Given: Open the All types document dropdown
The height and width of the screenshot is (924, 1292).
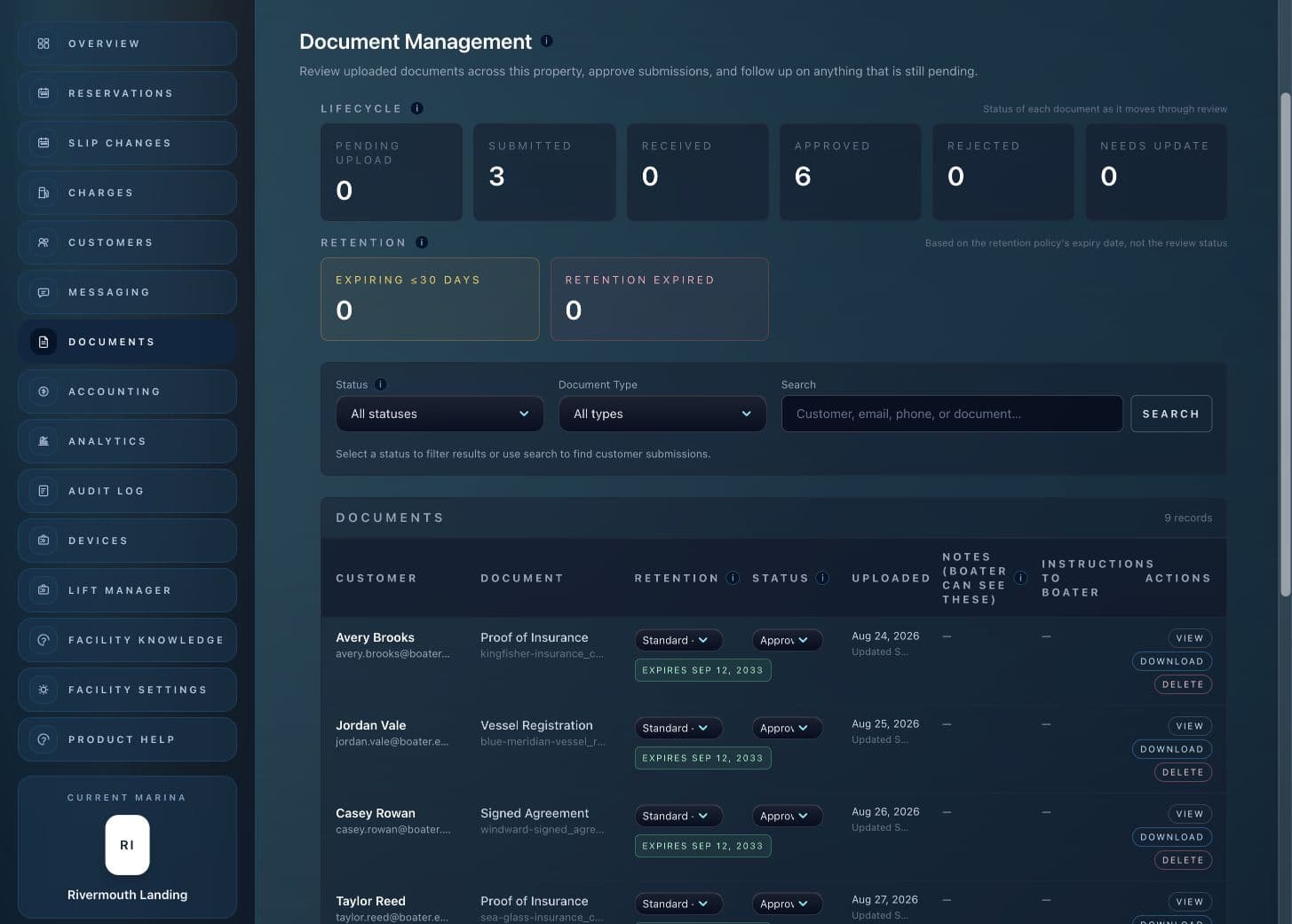Looking at the screenshot, I should [662, 414].
